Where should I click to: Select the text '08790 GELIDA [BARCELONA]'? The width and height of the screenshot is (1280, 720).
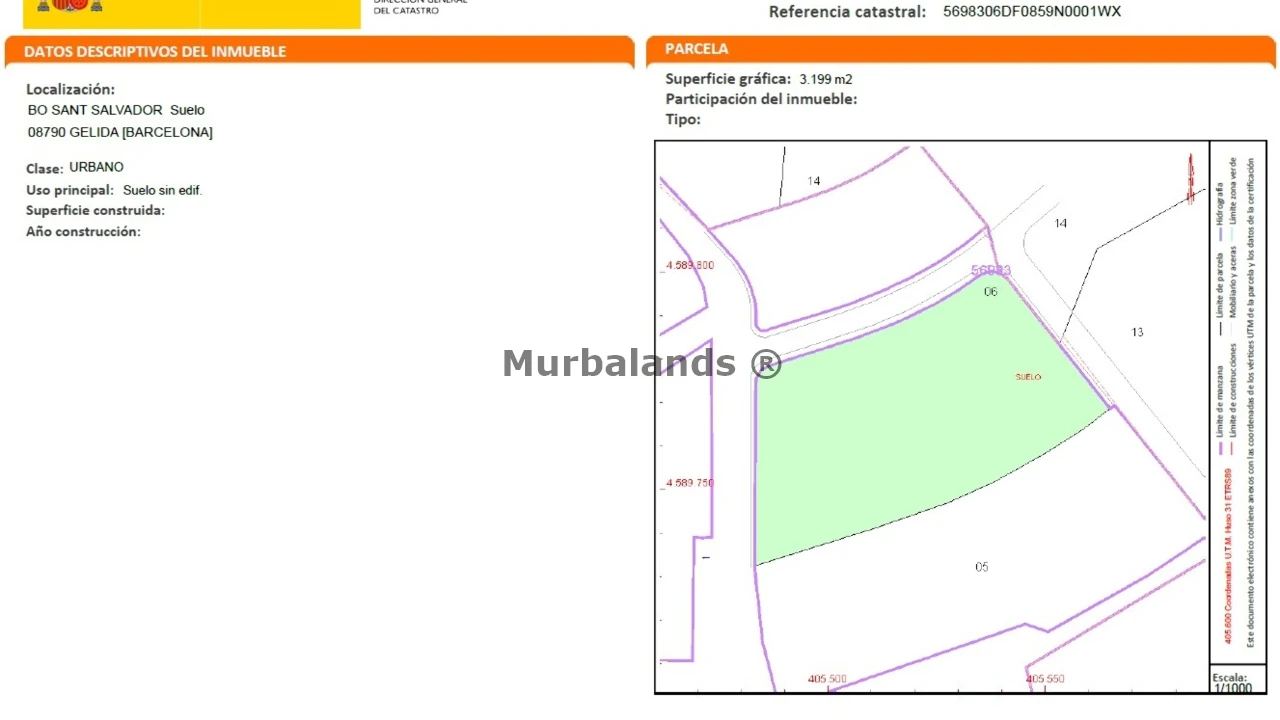point(120,132)
